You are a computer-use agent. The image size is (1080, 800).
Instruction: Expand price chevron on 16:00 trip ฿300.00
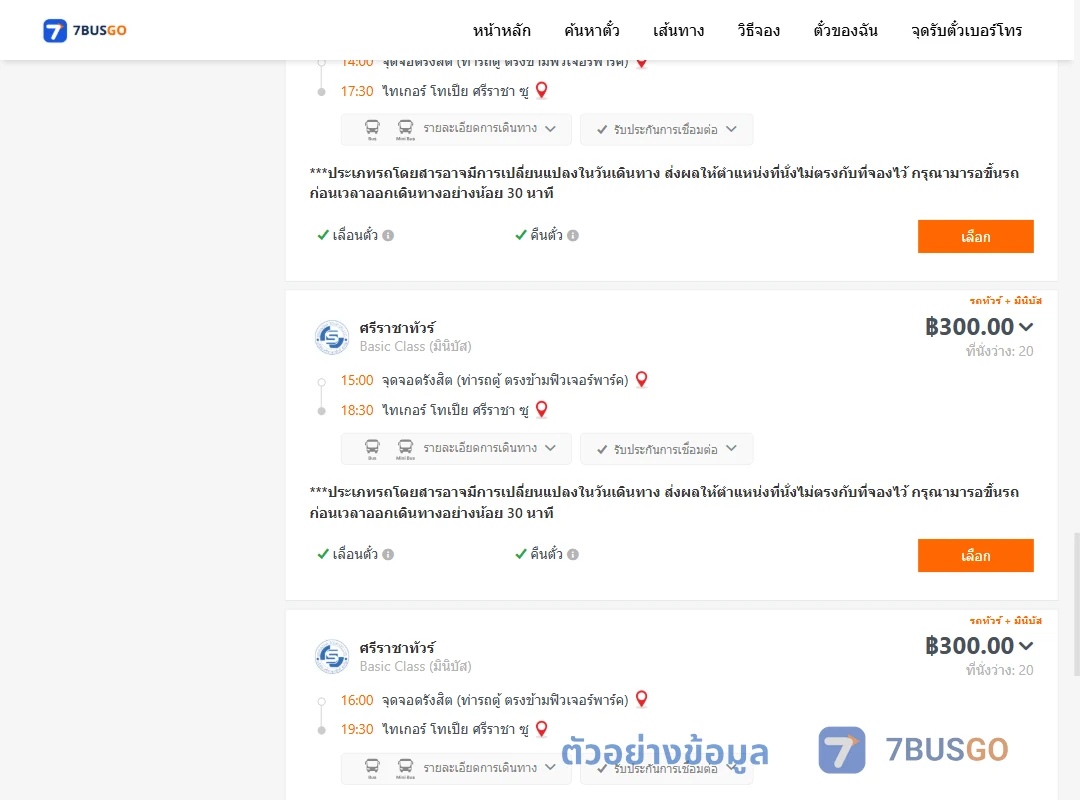point(1026,646)
